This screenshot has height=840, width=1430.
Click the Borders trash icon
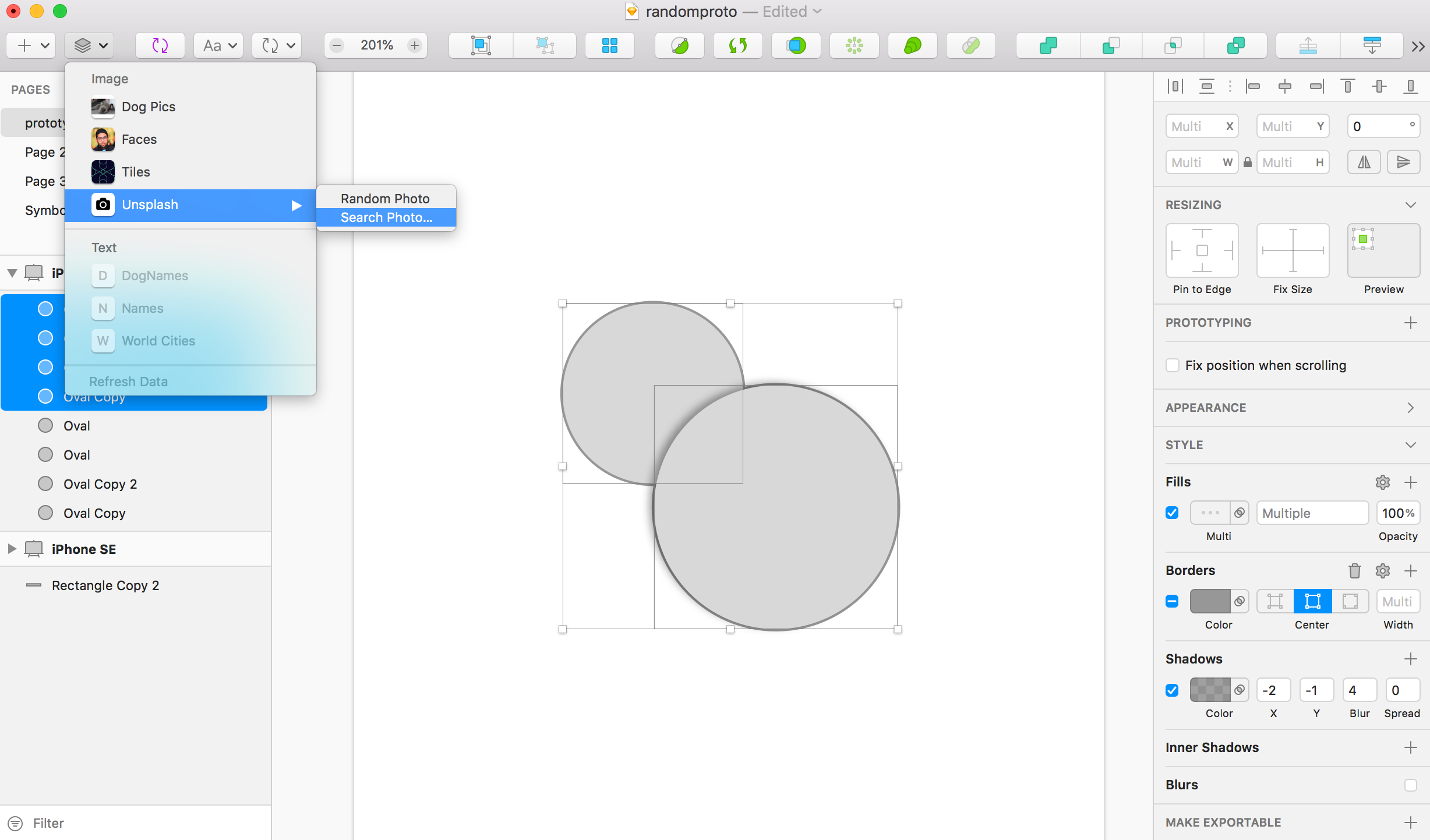[1354, 570]
